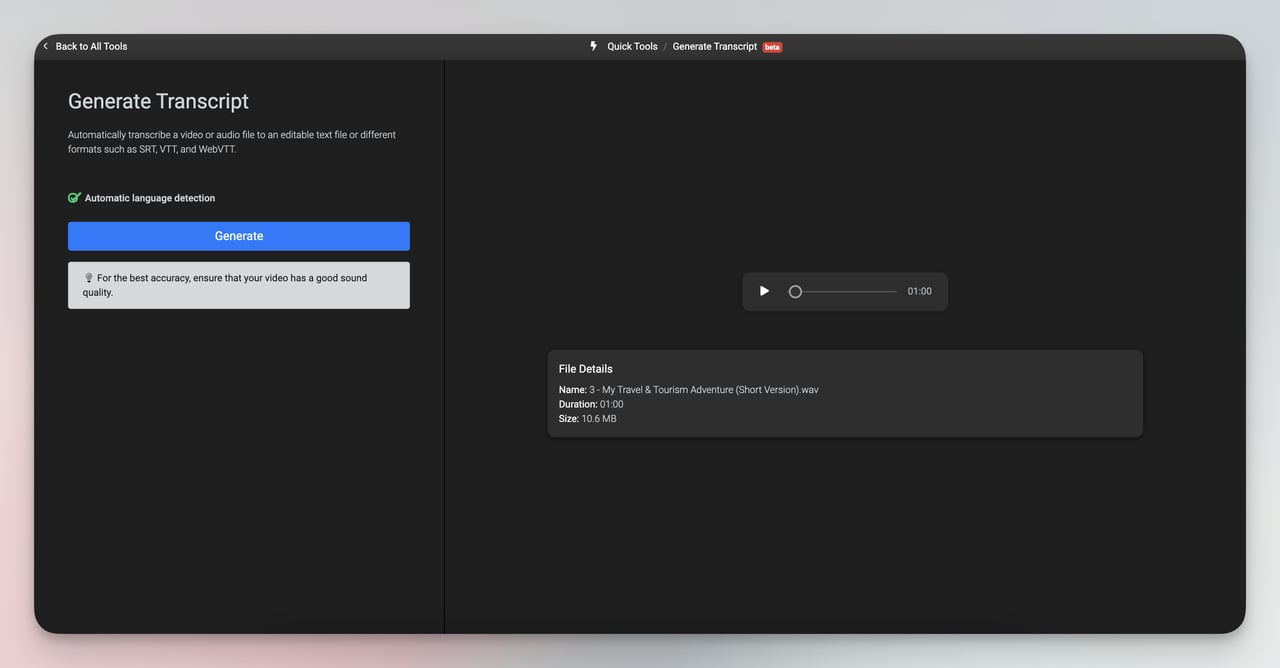
Task: Click the back chevron arrow icon
Action: tap(45, 46)
